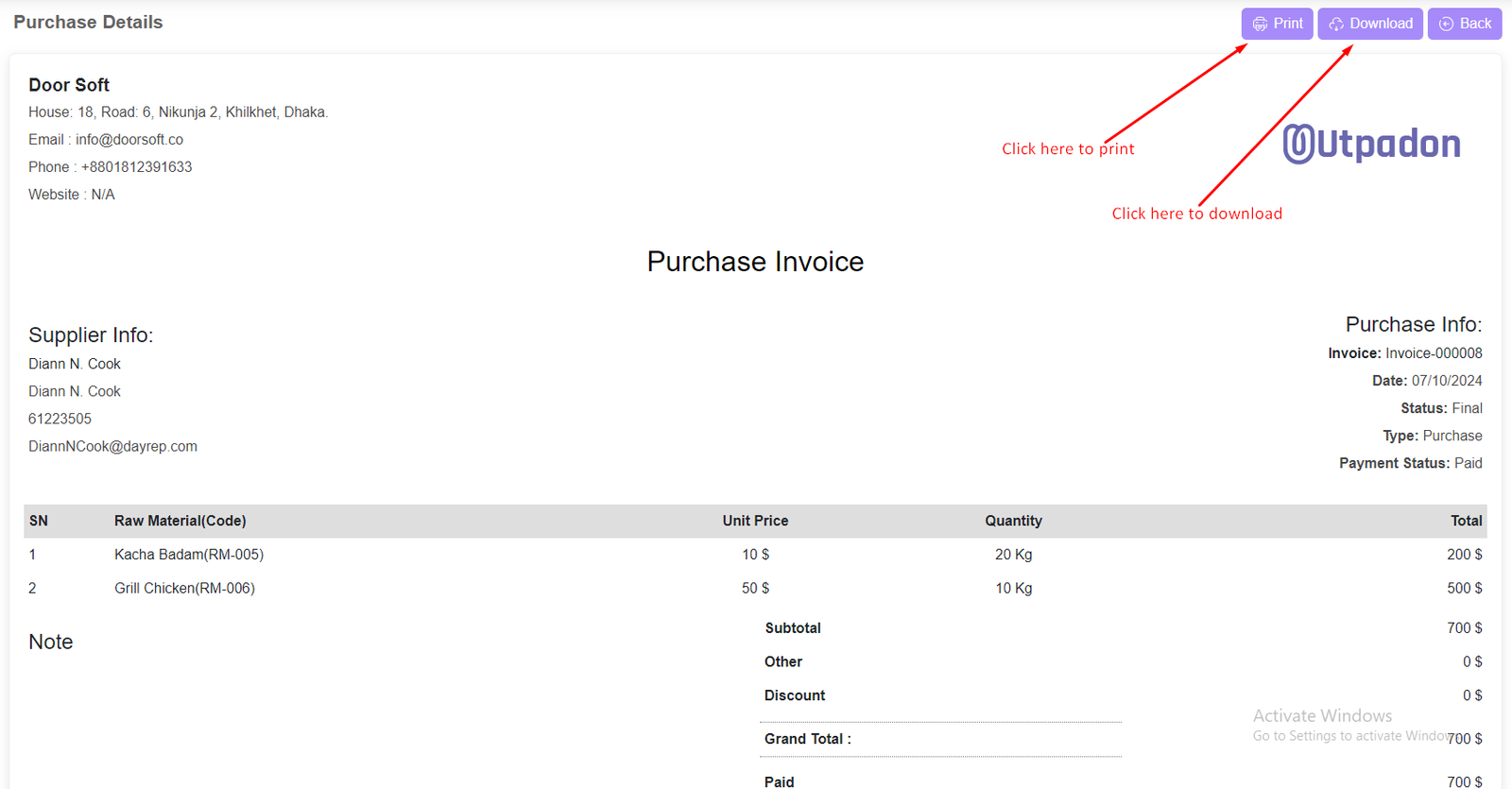This screenshot has height=789, width=1512.
Task: Click the info@doorsoft.co email address
Action: pos(129,140)
